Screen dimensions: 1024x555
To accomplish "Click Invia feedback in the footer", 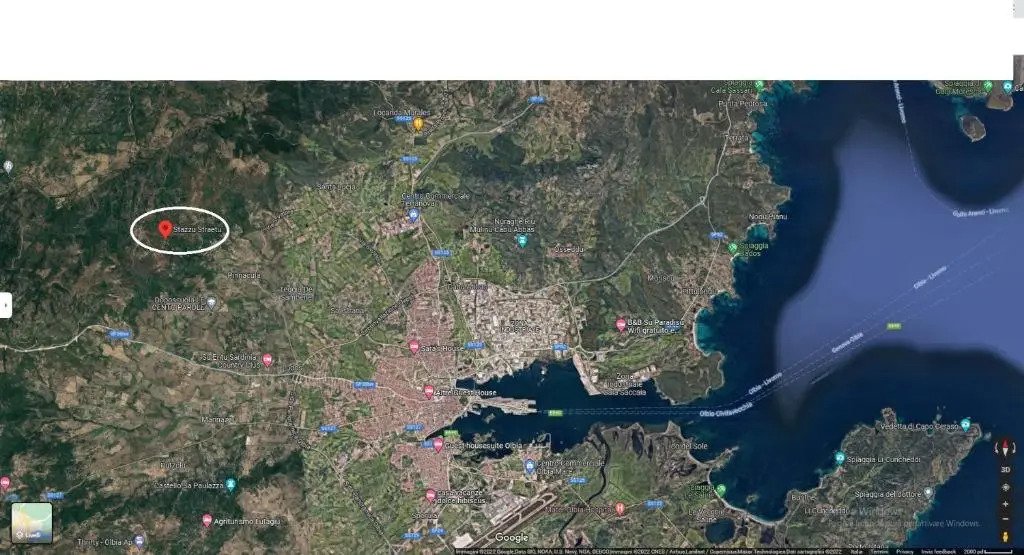I will coord(938,551).
